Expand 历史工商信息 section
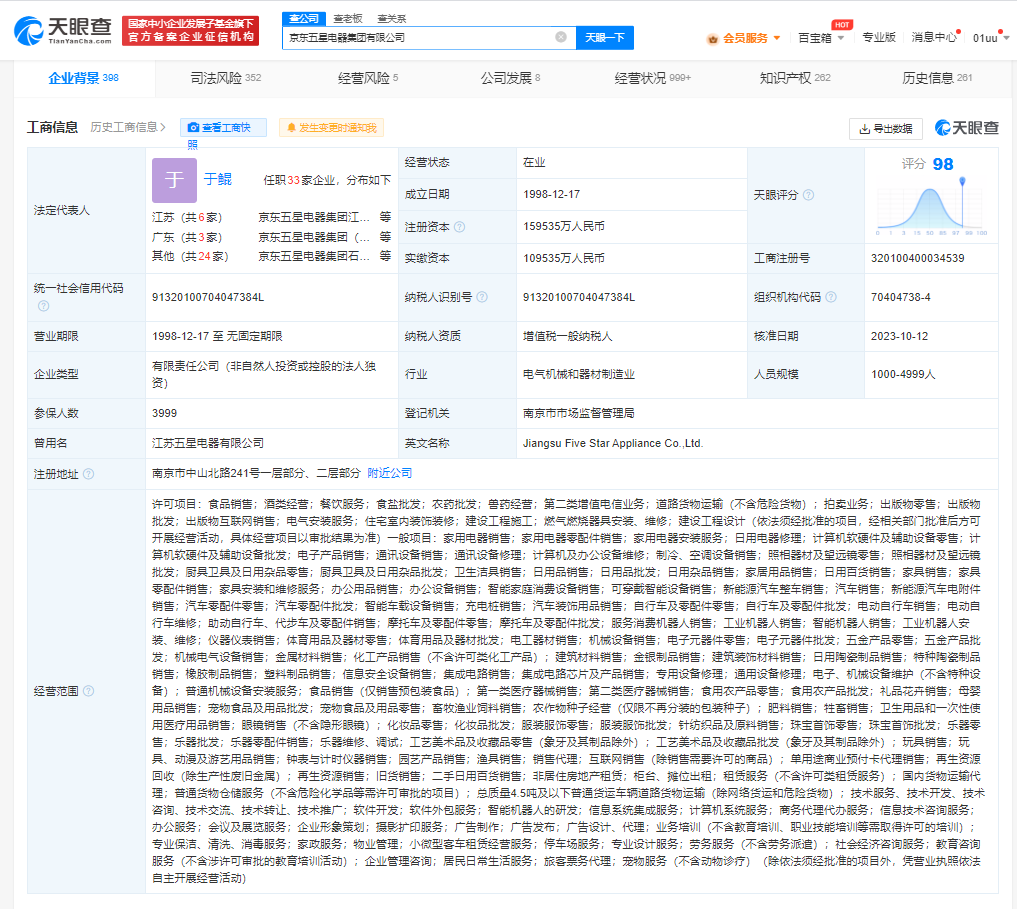 128,127
